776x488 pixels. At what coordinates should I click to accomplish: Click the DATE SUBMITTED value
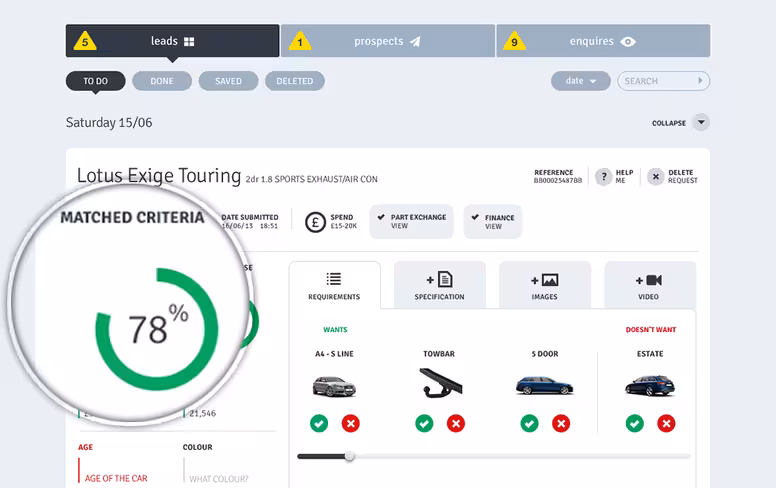pyautogui.click(x=250, y=226)
